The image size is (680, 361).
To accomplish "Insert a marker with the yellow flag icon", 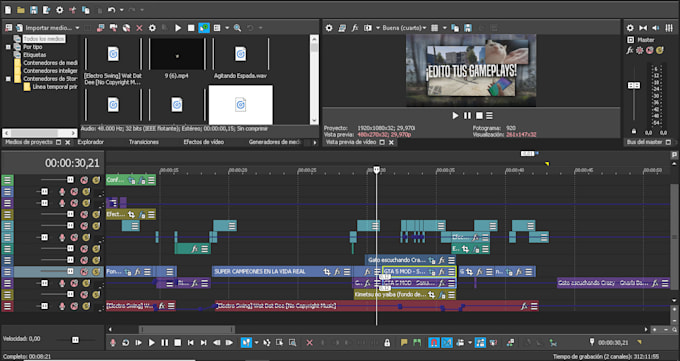I will tap(404, 342).
